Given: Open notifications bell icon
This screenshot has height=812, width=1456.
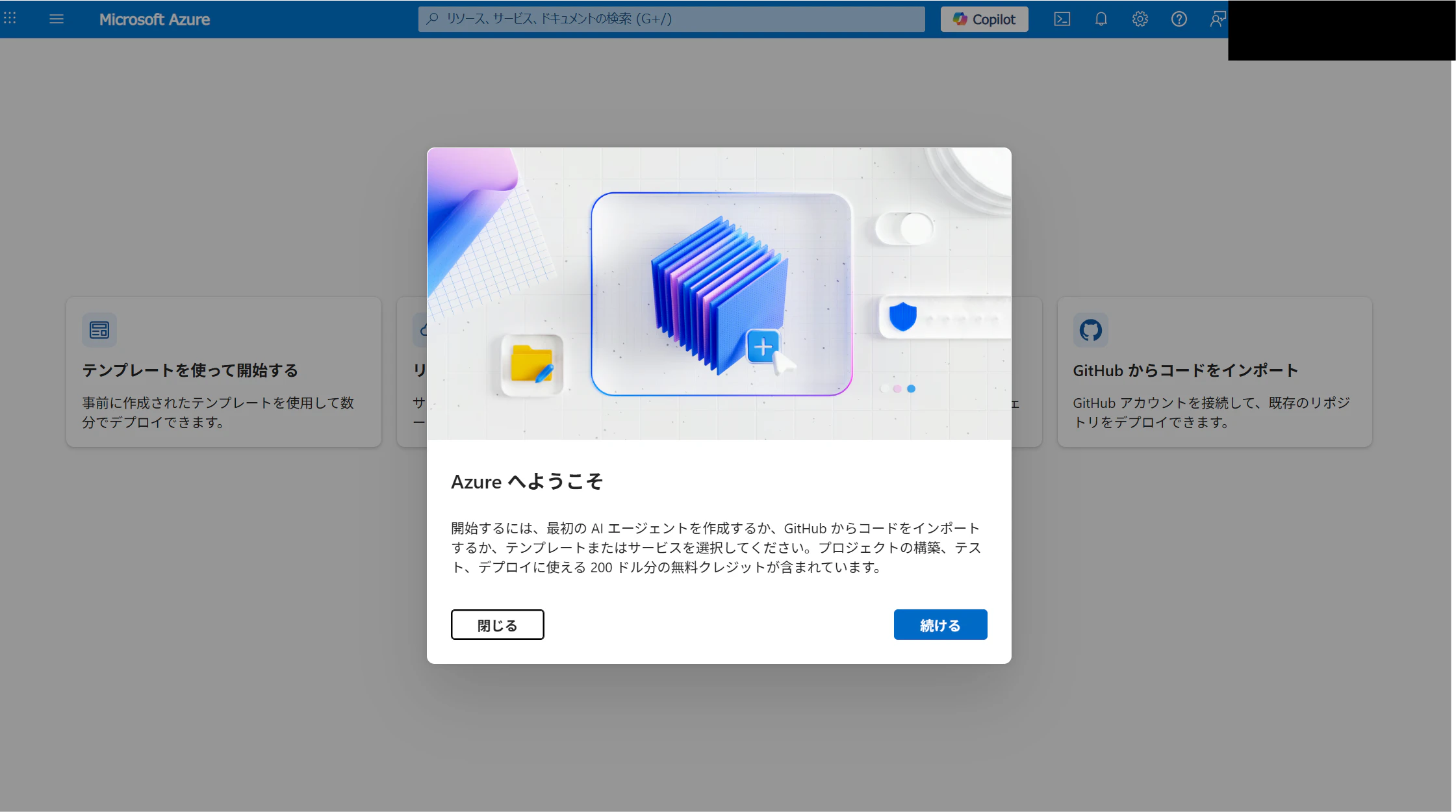Looking at the screenshot, I should click(1101, 19).
